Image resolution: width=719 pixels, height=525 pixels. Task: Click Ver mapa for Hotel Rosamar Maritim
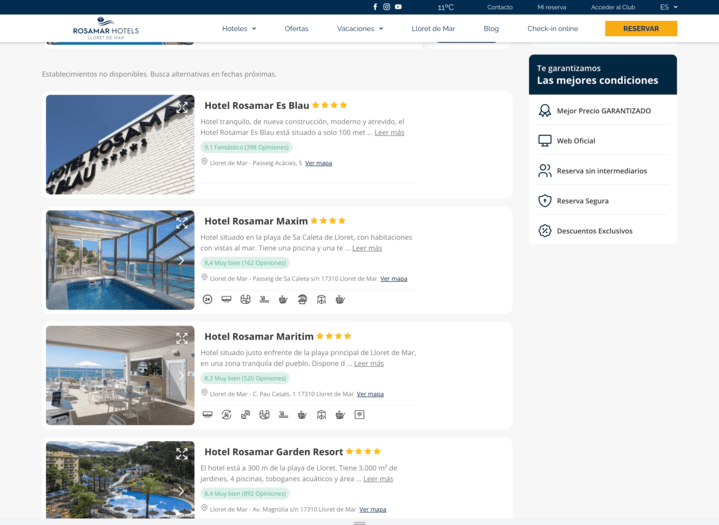[371, 394]
